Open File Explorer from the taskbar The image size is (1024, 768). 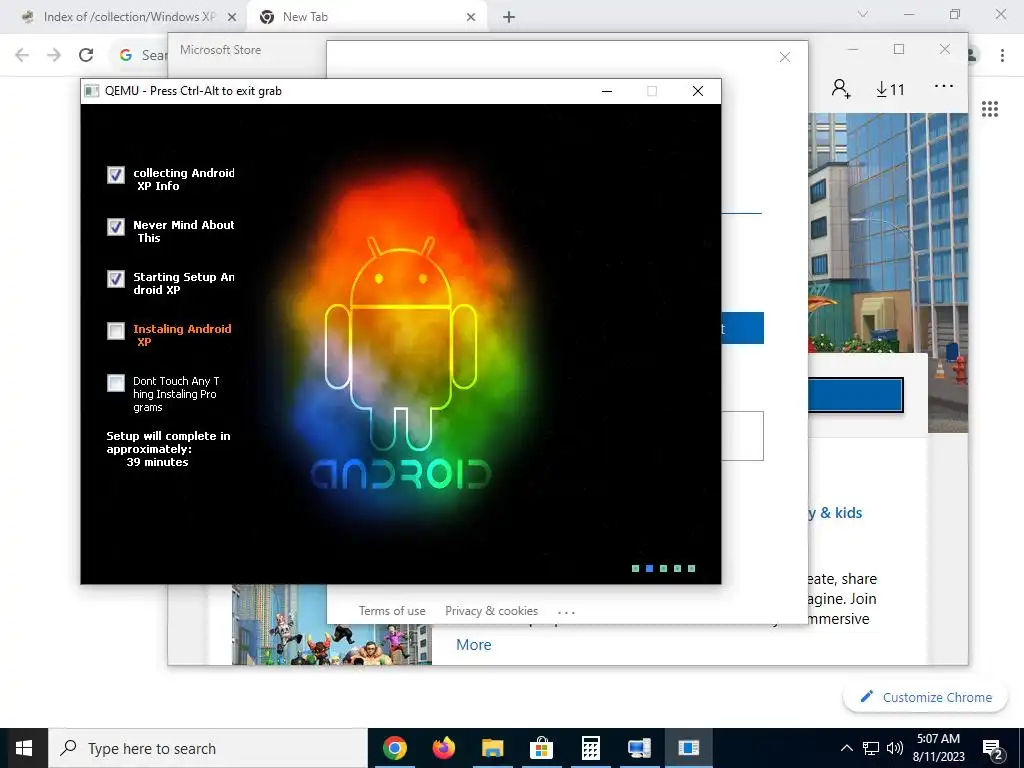(x=492, y=748)
